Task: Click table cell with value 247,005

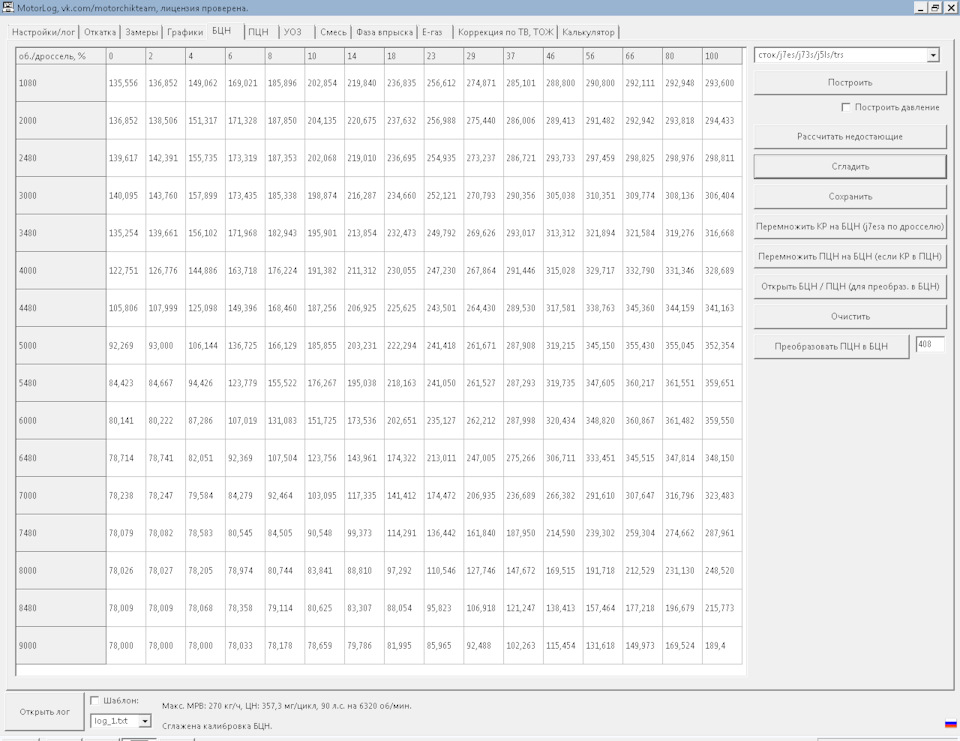Action: pos(483,458)
